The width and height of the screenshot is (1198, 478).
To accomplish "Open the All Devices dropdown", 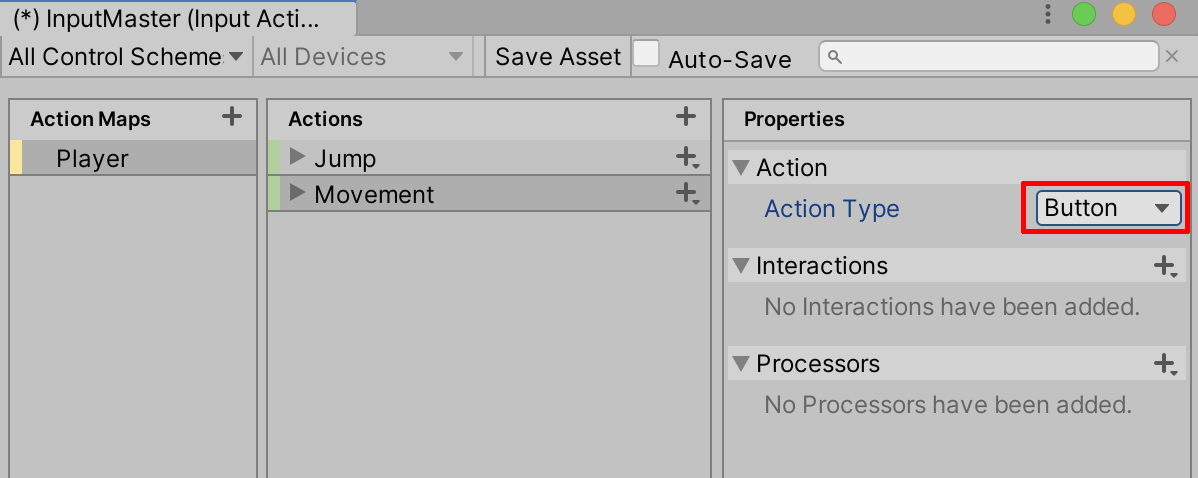I will 361,57.
